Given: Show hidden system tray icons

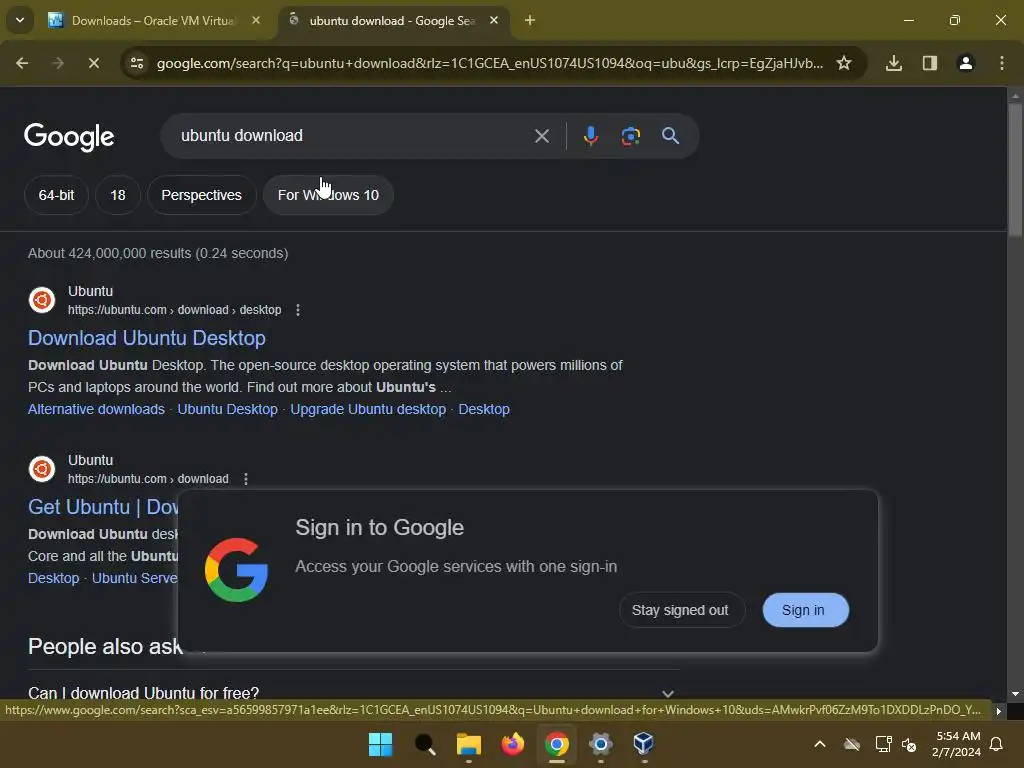Looking at the screenshot, I should click(820, 744).
